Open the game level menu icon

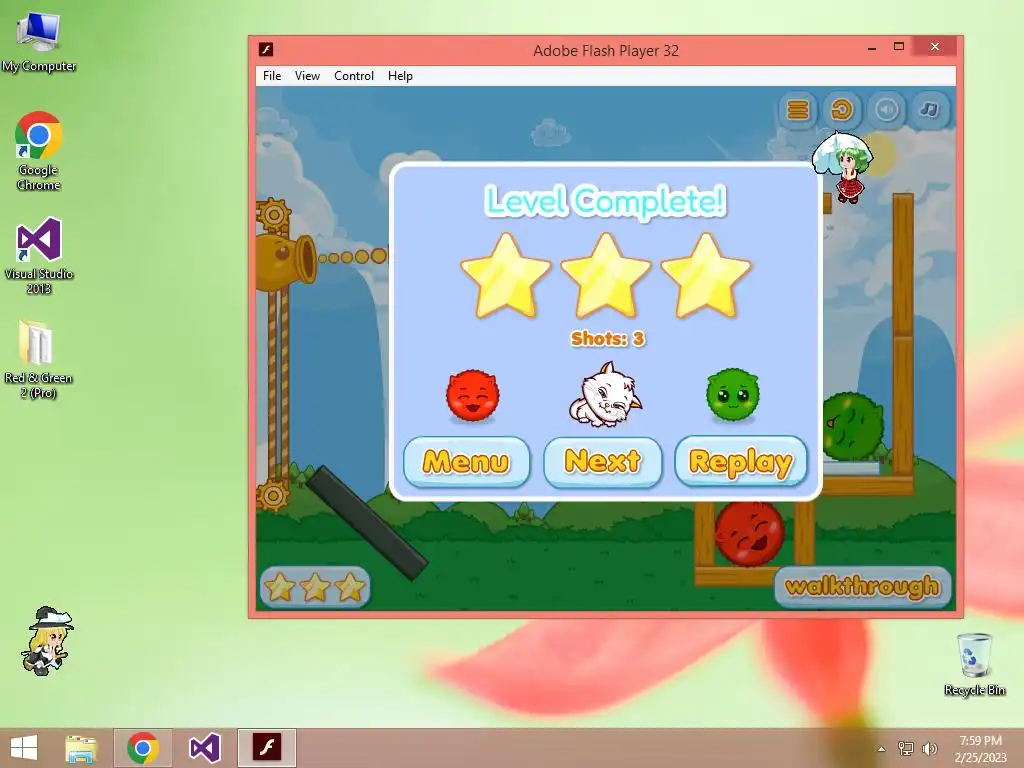pyautogui.click(x=797, y=110)
